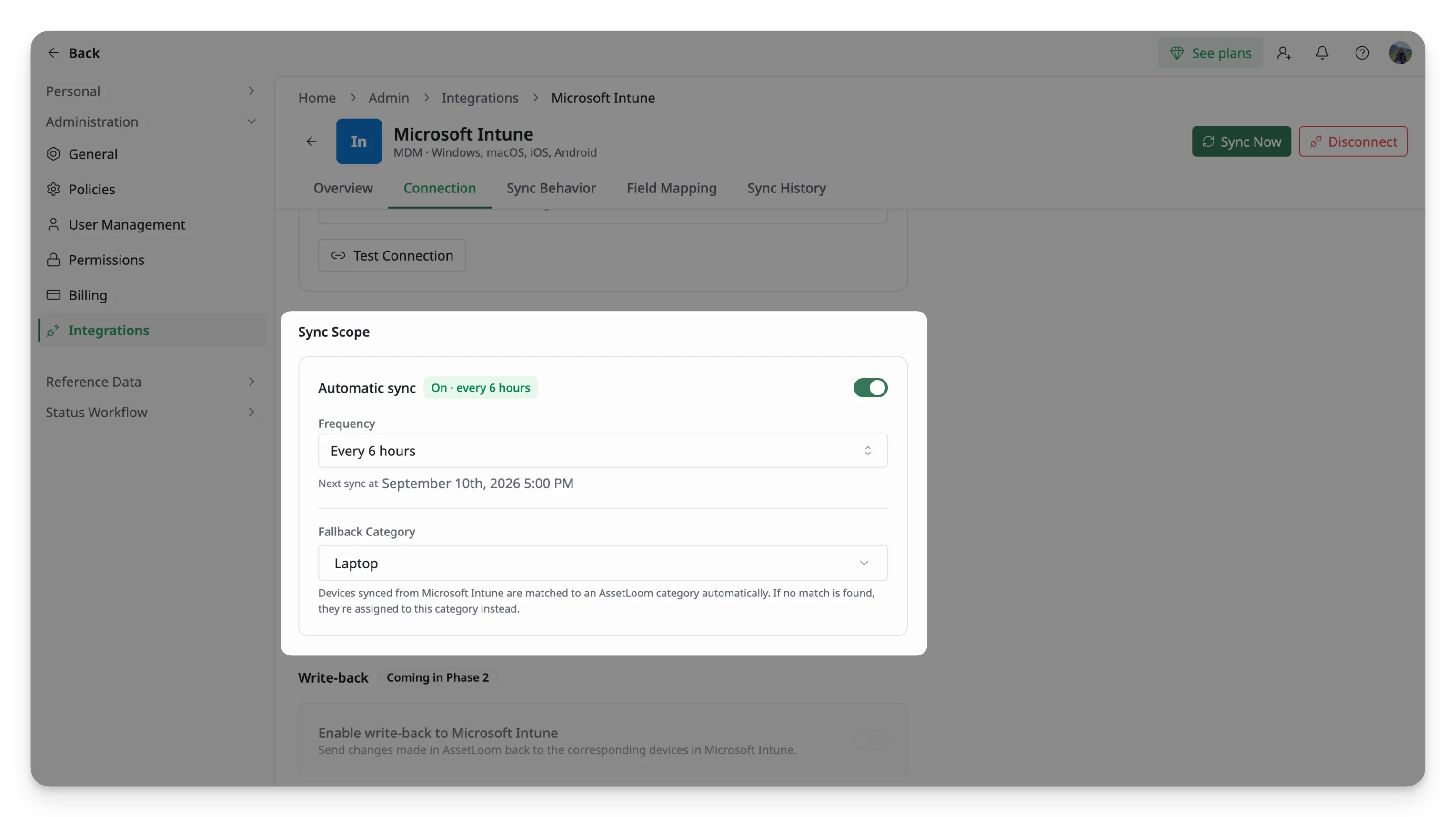Collapse the Administration sidebar section
The width and height of the screenshot is (1456, 817).
(x=151, y=121)
